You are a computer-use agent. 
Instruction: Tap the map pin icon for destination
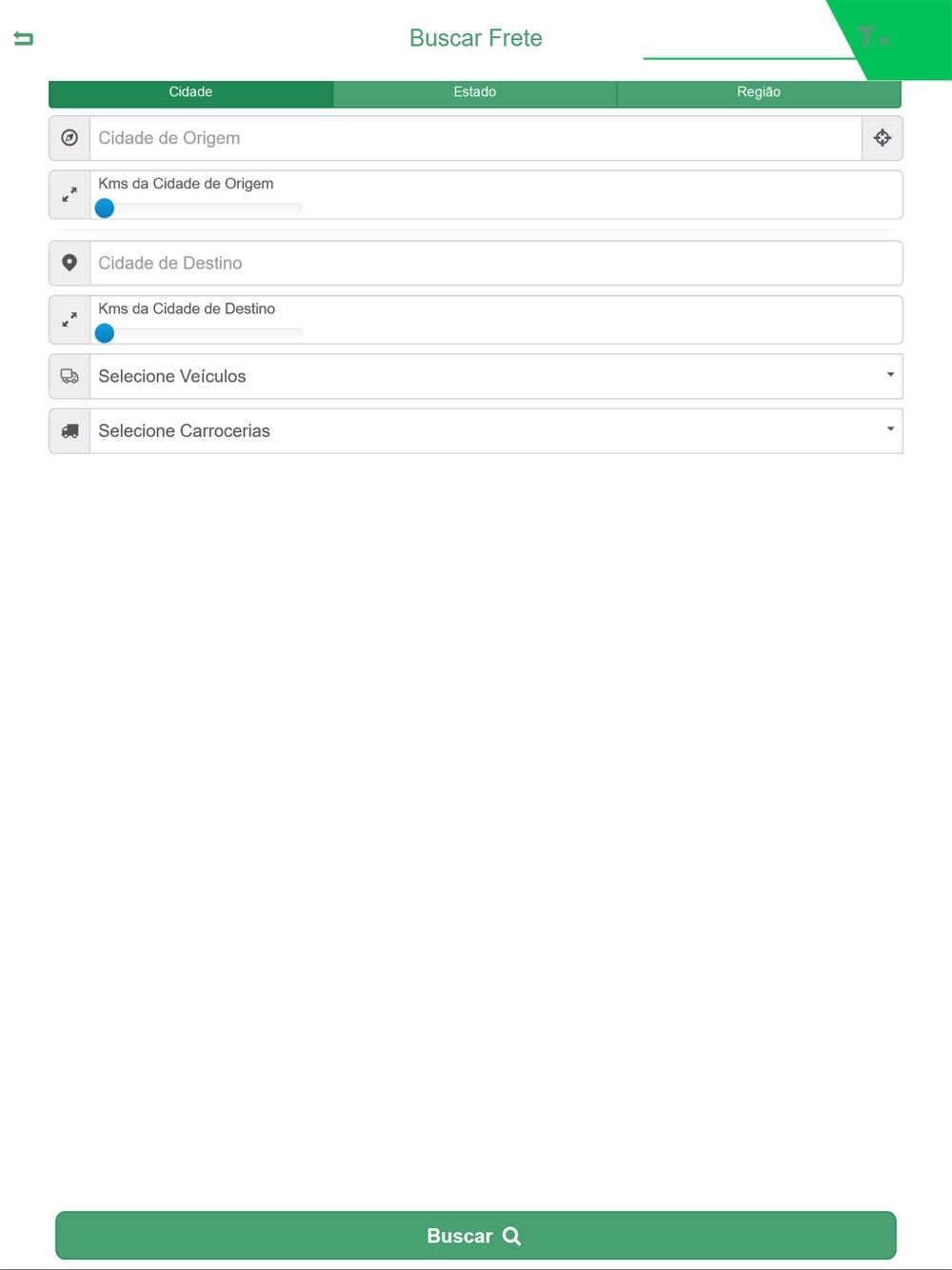tap(69, 263)
